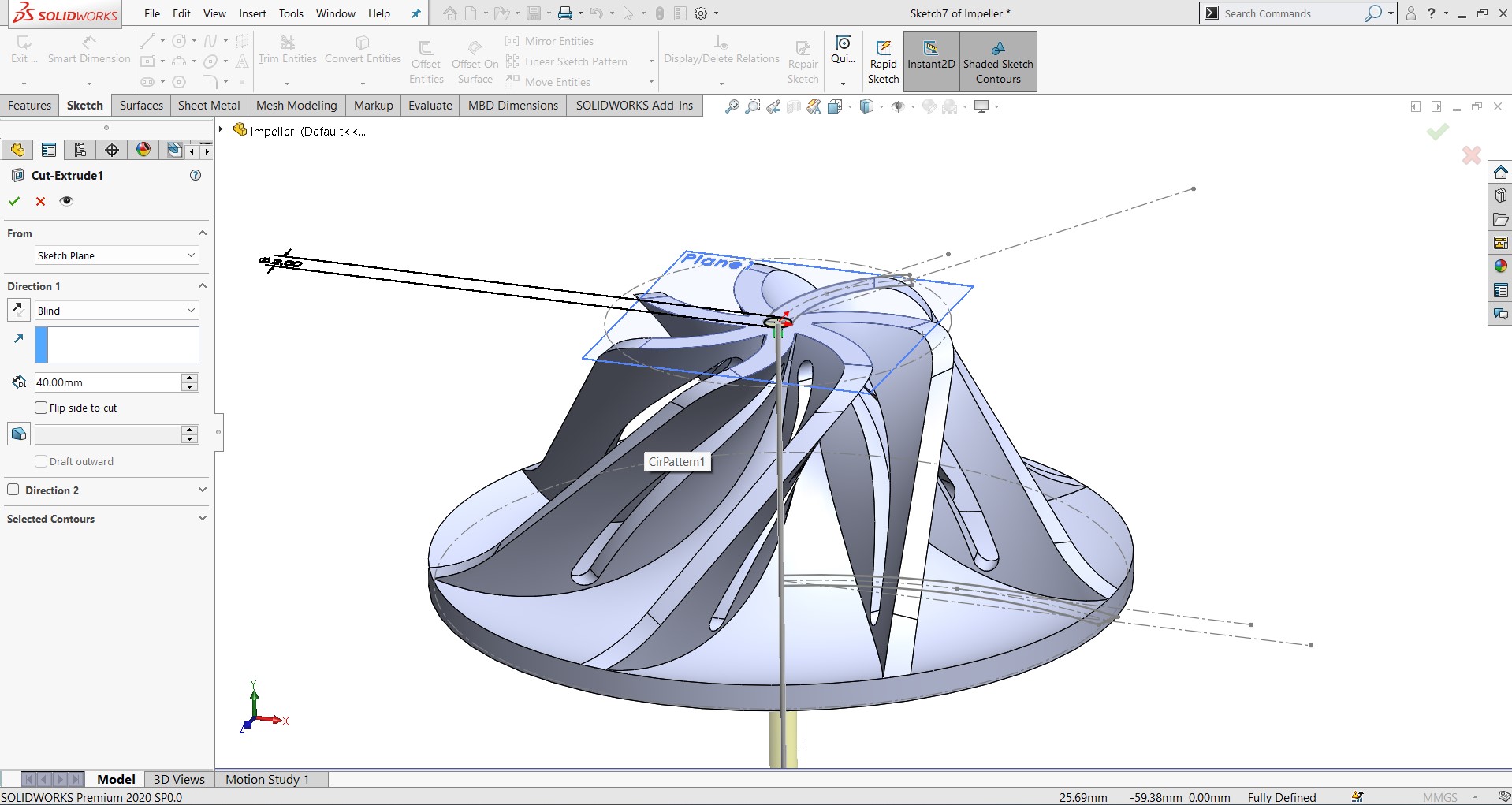Open PropertyManager tab icon
Screen dimensions: 1512x805
pyautogui.click(x=49, y=150)
